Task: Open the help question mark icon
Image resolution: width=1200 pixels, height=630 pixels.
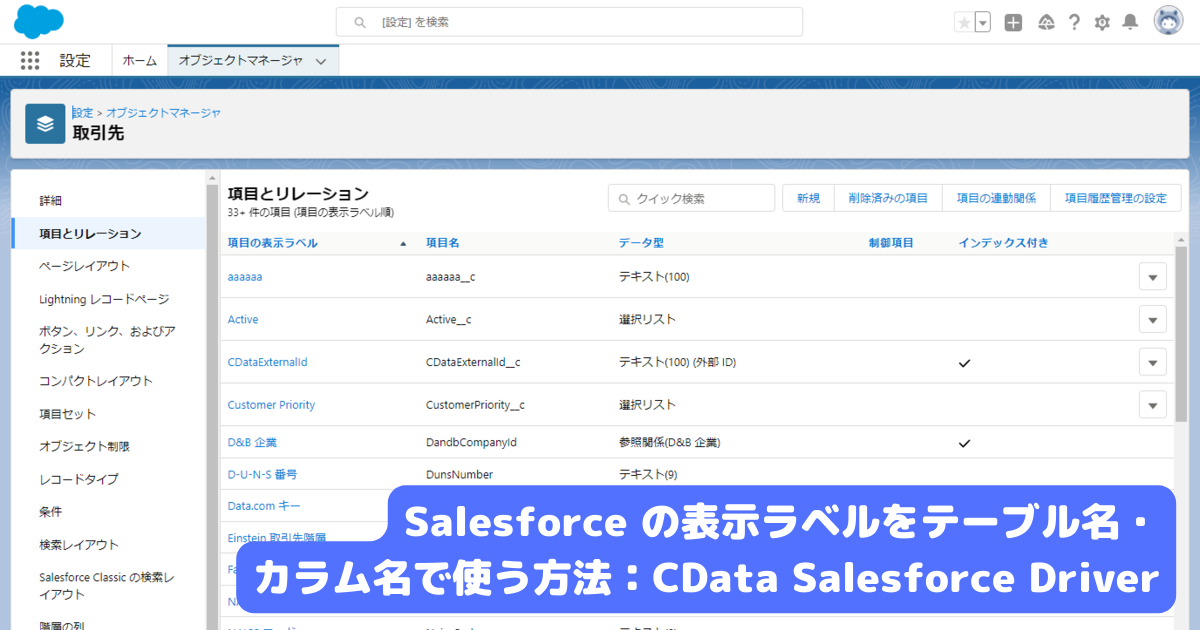Action: 1074,22
